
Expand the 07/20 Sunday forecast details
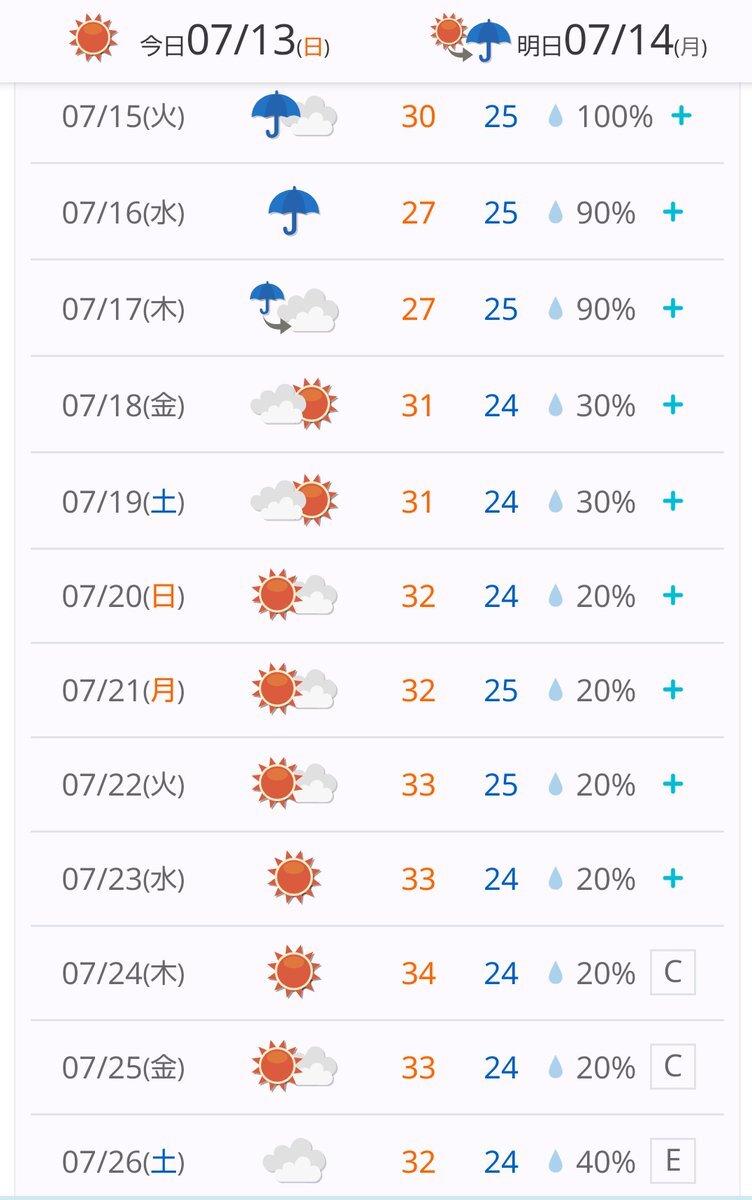673,595
